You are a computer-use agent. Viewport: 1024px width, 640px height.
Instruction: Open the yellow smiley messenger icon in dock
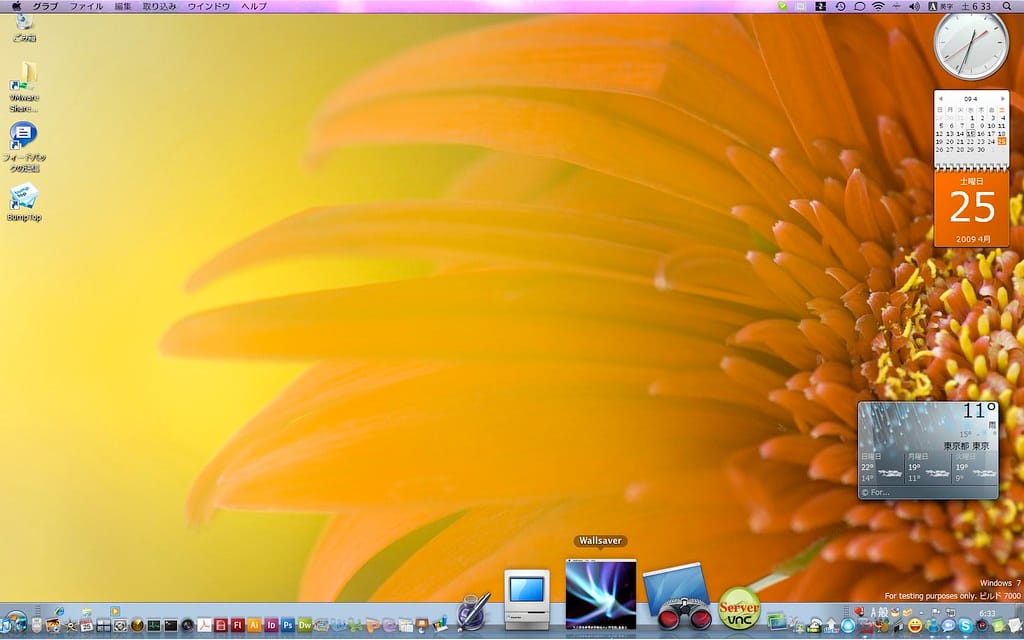[915, 626]
